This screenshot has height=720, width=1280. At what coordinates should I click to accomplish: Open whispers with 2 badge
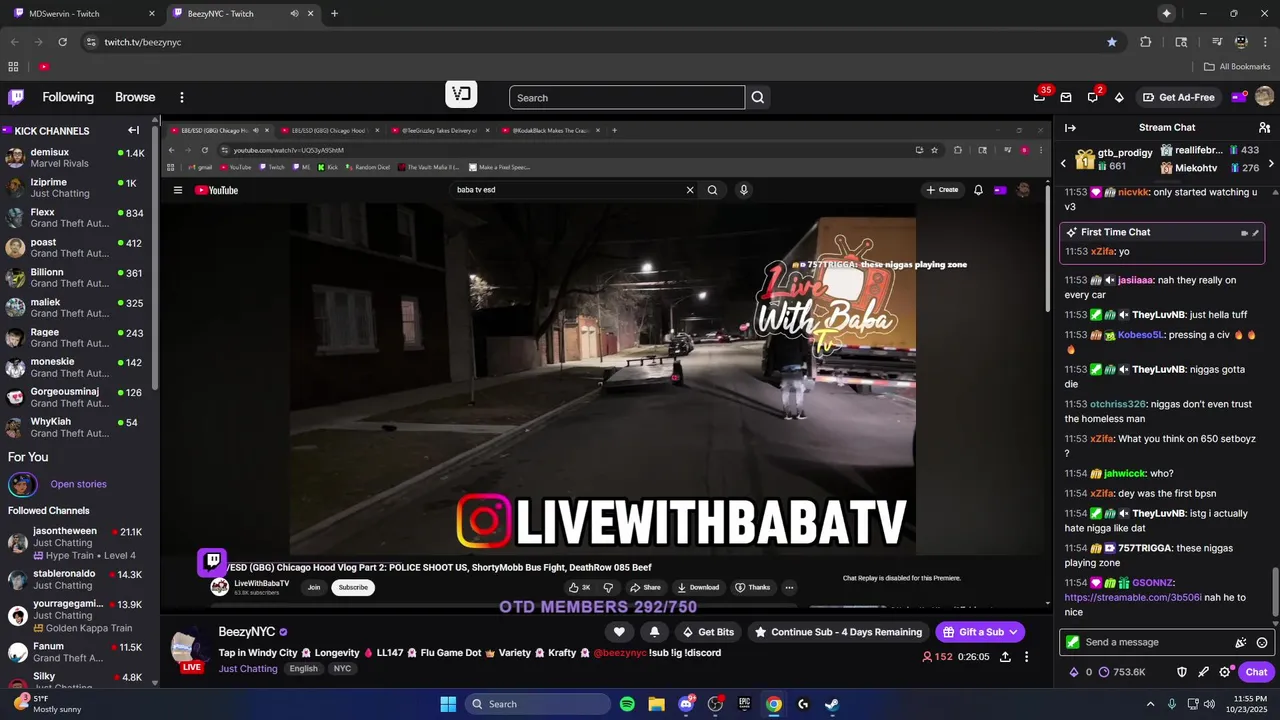[1093, 97]
